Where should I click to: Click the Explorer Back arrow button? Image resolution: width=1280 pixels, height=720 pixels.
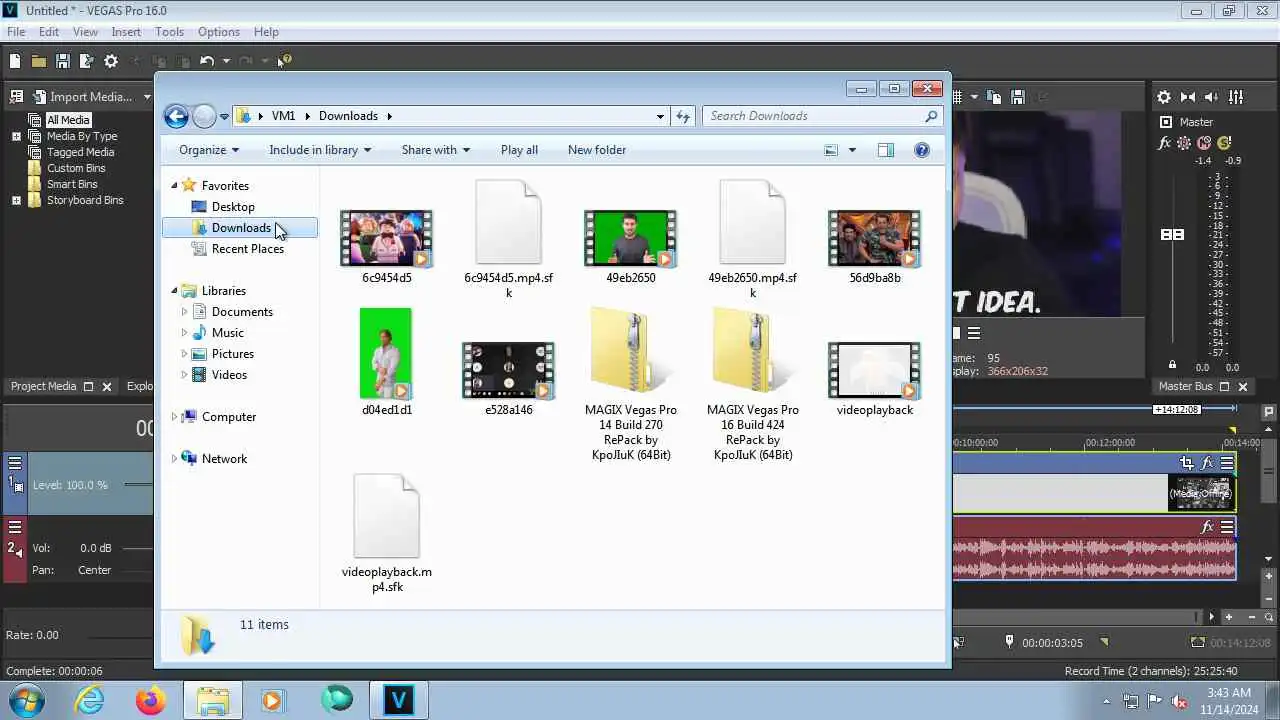tap(176, 116)
